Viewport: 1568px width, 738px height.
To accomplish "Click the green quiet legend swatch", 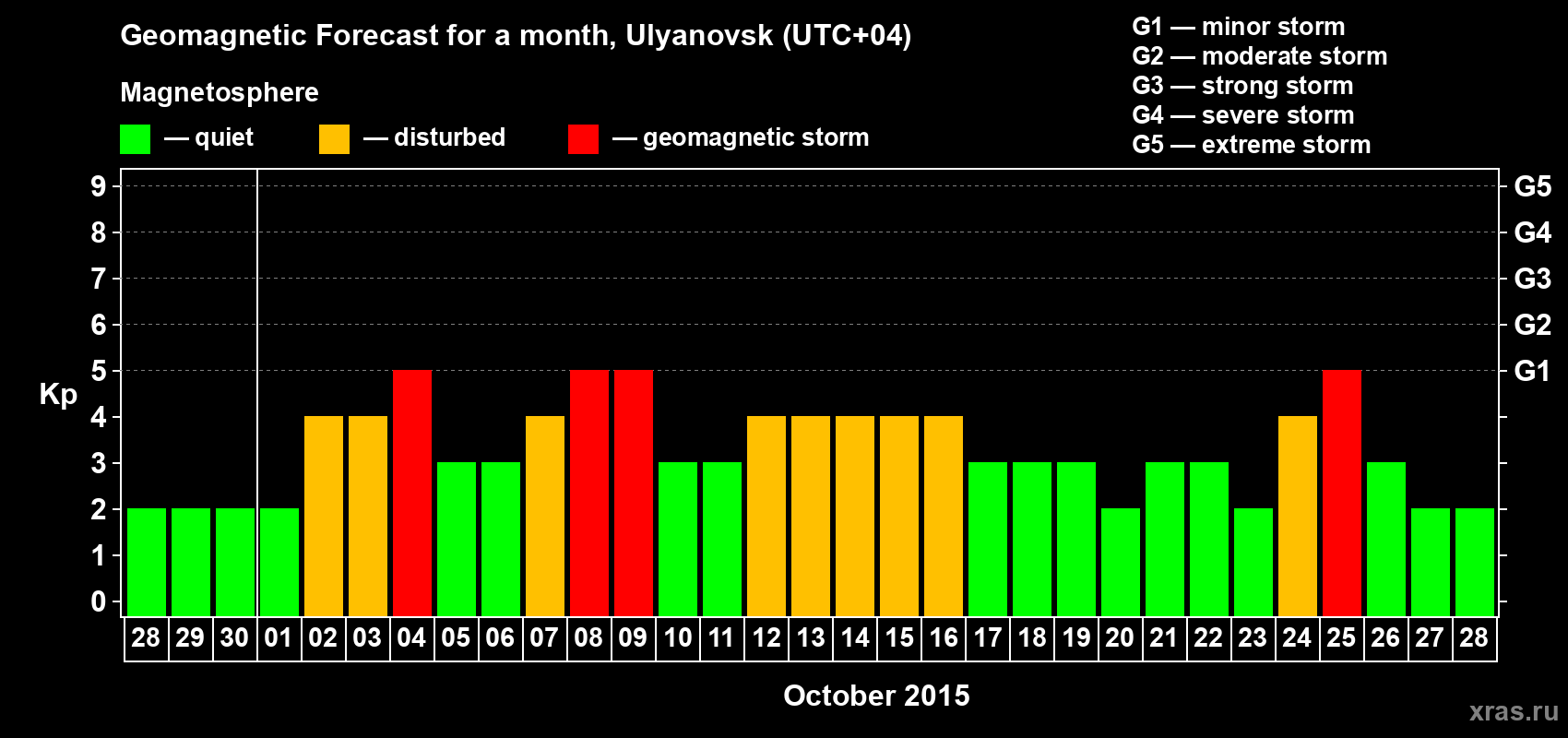I will (x=135, y=139).
